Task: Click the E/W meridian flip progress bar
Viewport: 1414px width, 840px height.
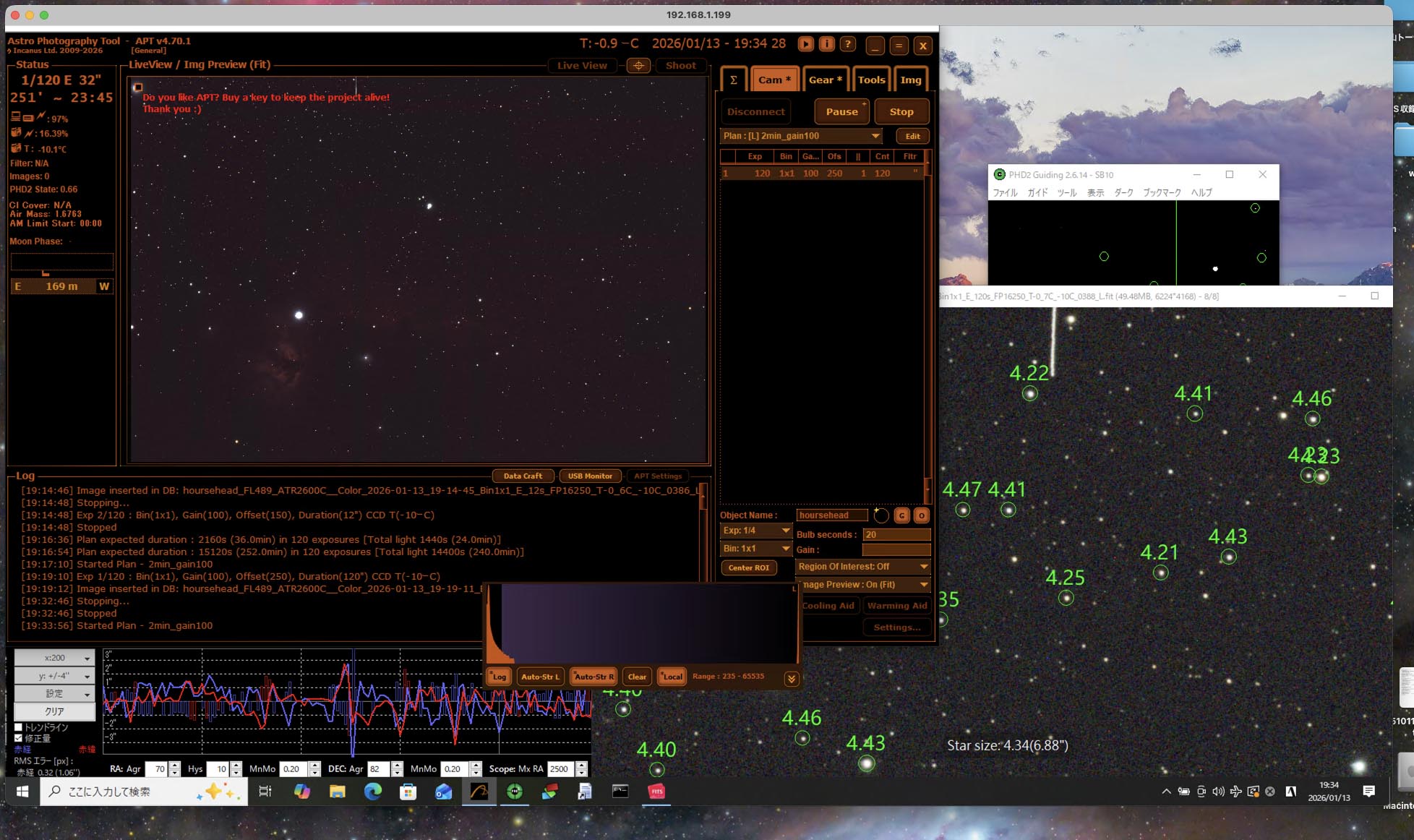Action: [x=61, y=286]
